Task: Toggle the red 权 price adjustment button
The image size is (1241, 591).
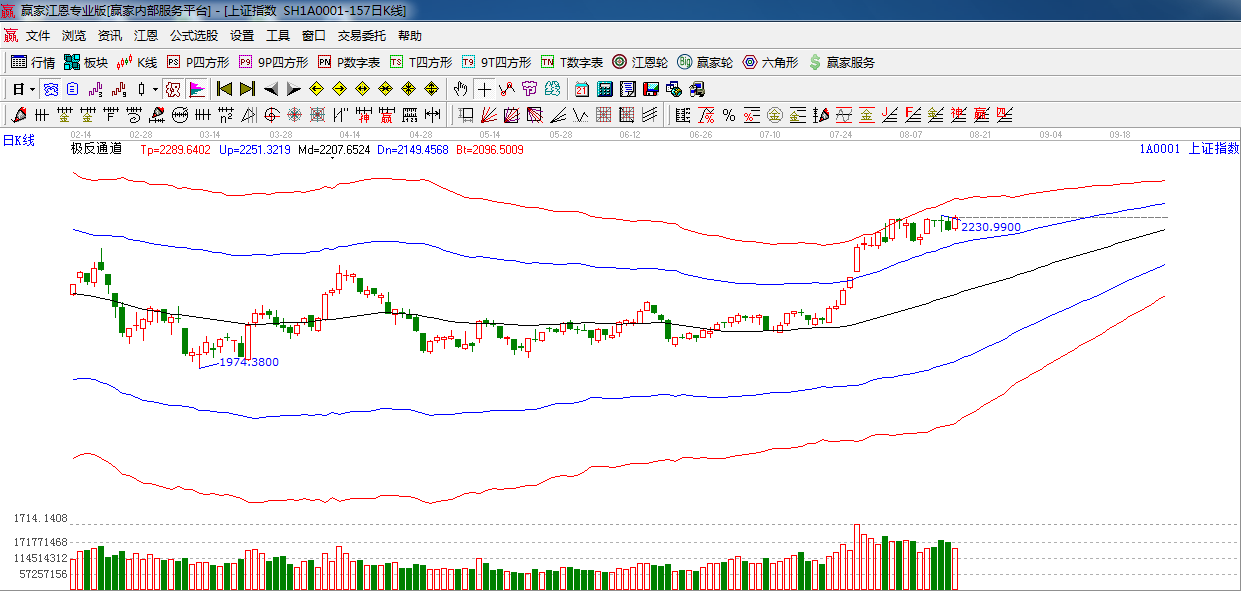Action: (173, 89)
